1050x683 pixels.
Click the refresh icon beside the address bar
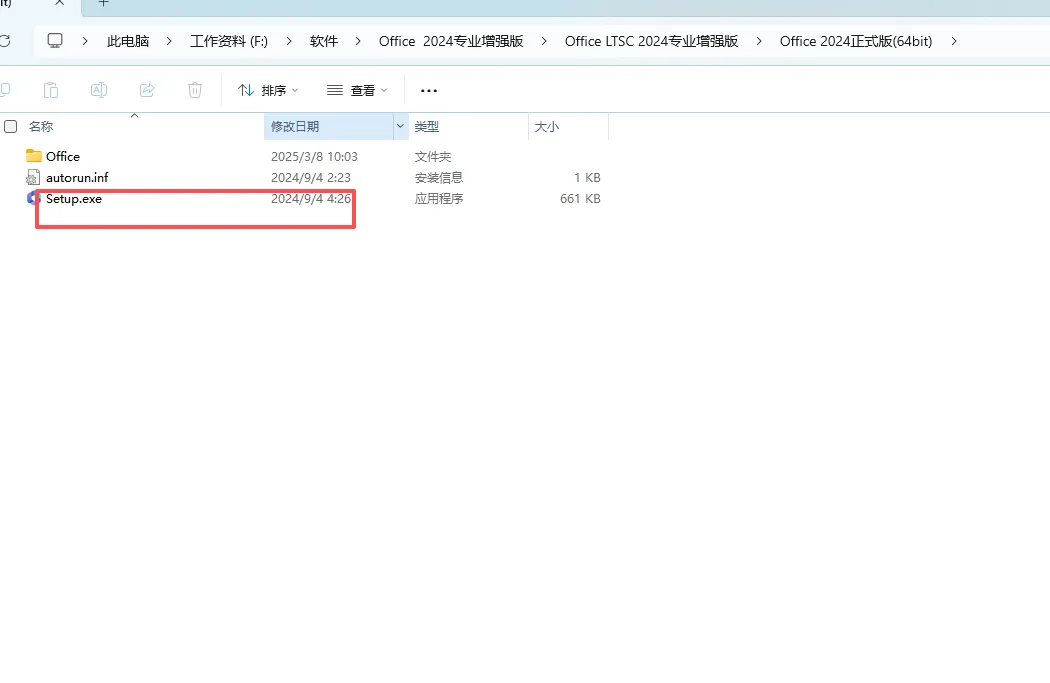point(5,41)
